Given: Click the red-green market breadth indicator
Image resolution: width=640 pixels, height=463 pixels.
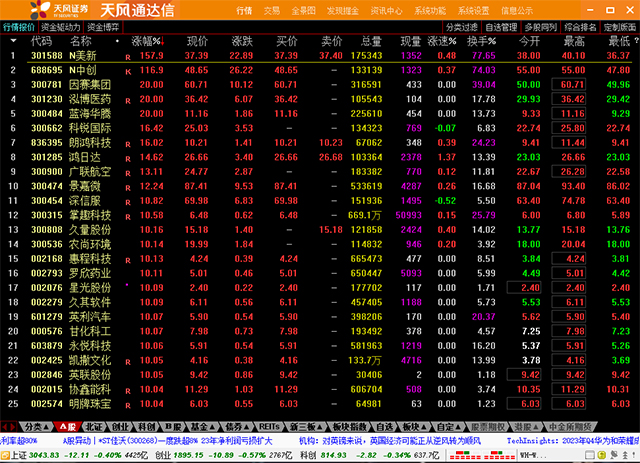Looking at the screenshot, I should (481, 455).
